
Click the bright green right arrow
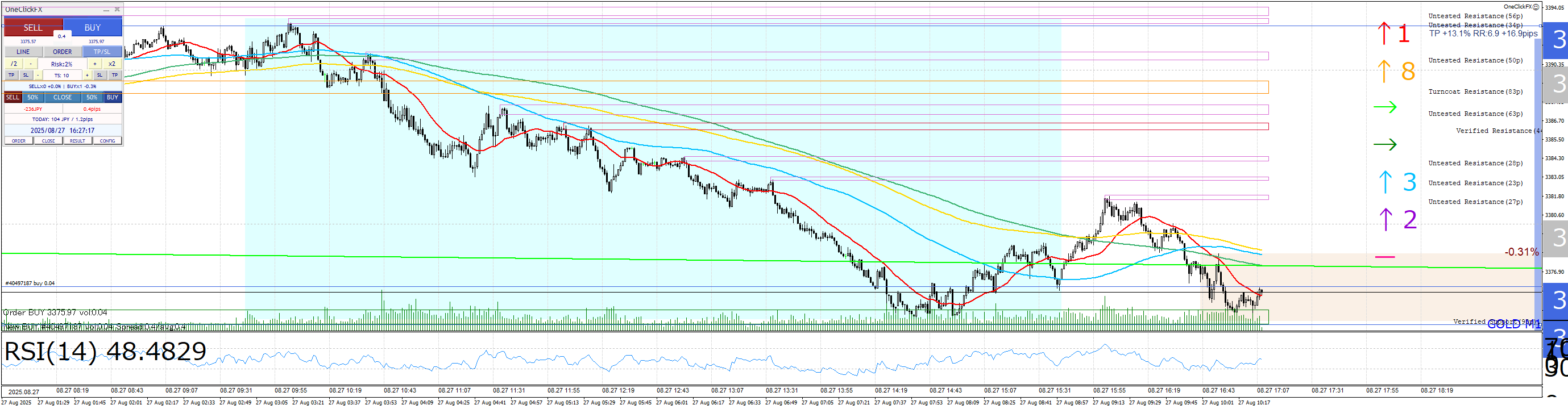point(1385,107)
